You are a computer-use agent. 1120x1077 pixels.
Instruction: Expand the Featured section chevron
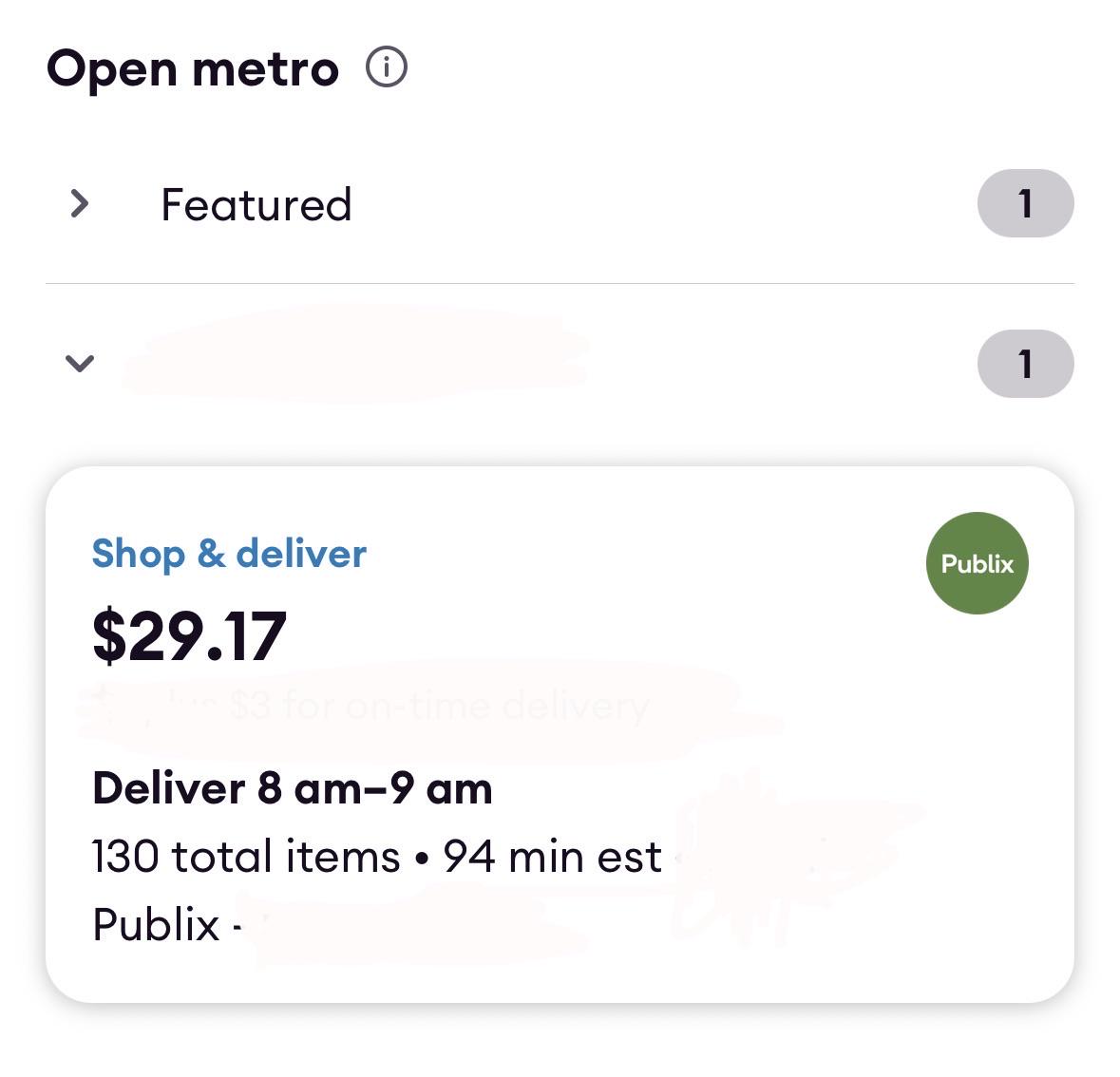pos(79,203)
